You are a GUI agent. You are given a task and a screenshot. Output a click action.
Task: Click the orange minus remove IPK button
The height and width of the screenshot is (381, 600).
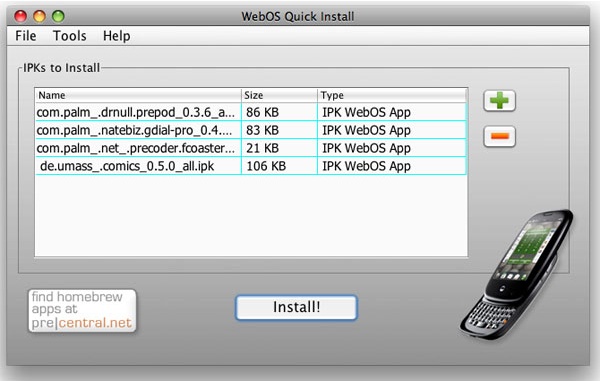(x=499, y=136)
